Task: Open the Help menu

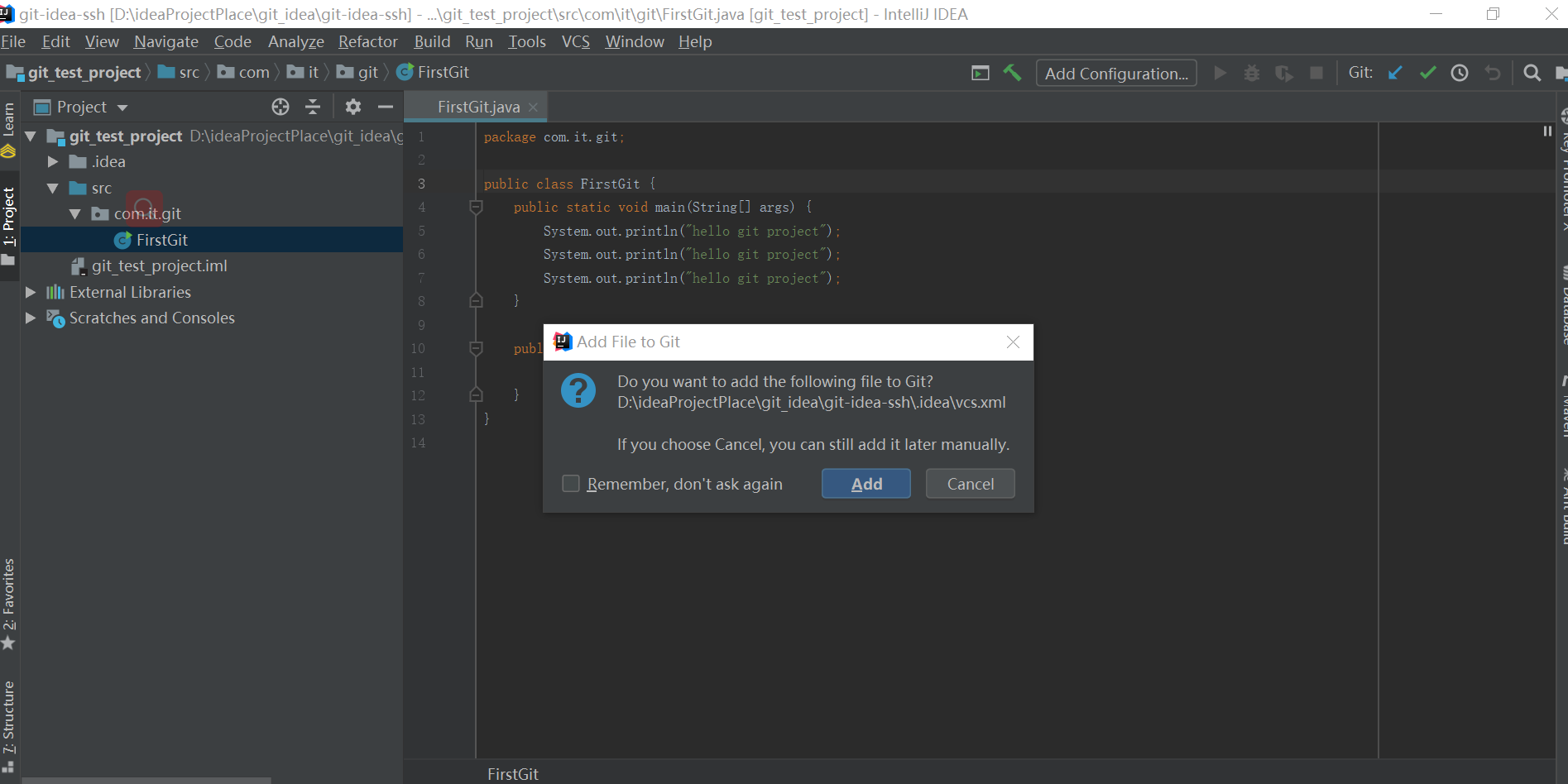Action: click(695, 41)
